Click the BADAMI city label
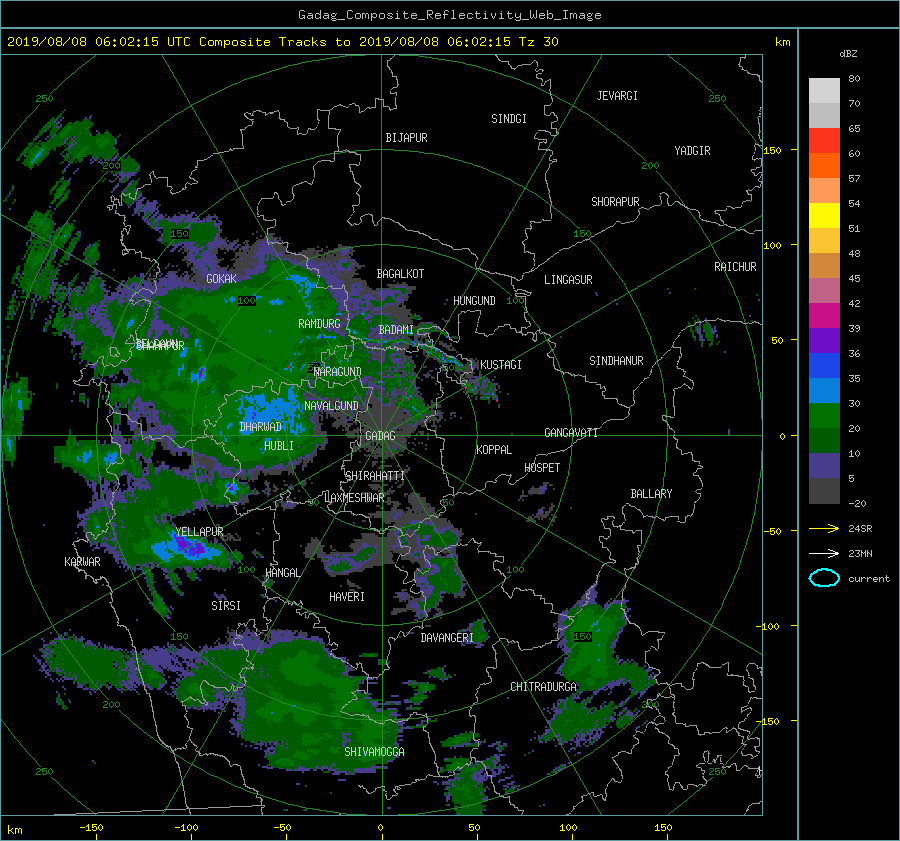Screen dimensions: 900x841 pyautogui.click(x=396, y=330)
